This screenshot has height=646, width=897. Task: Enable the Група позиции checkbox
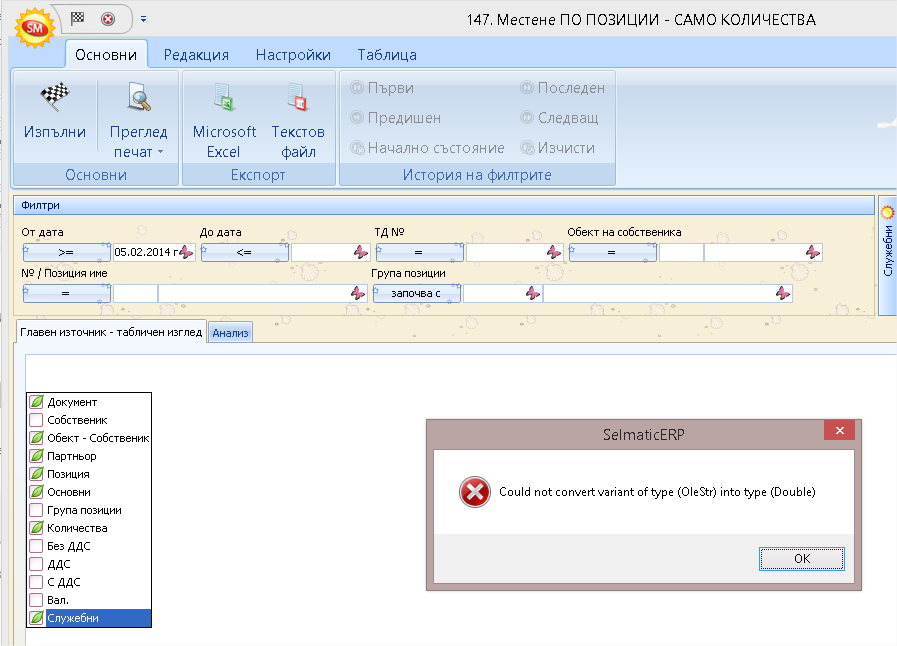tap(37, 510)
